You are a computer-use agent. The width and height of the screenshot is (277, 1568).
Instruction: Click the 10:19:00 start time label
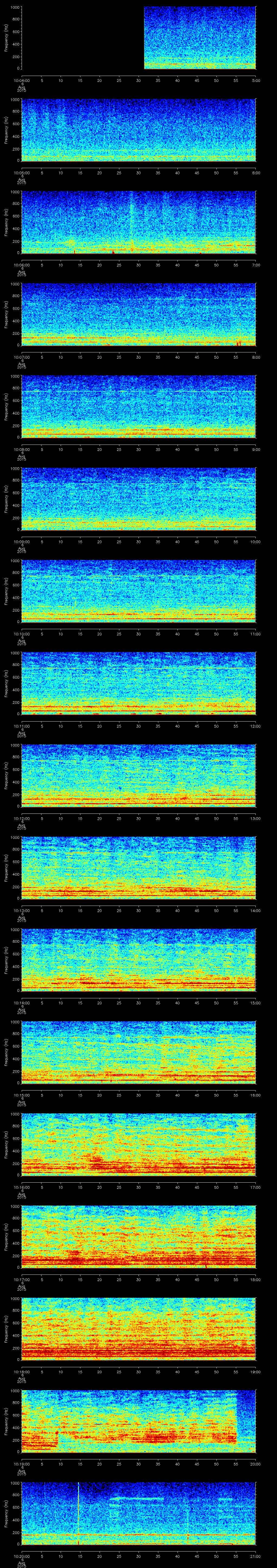click(x=21, y=1464)
